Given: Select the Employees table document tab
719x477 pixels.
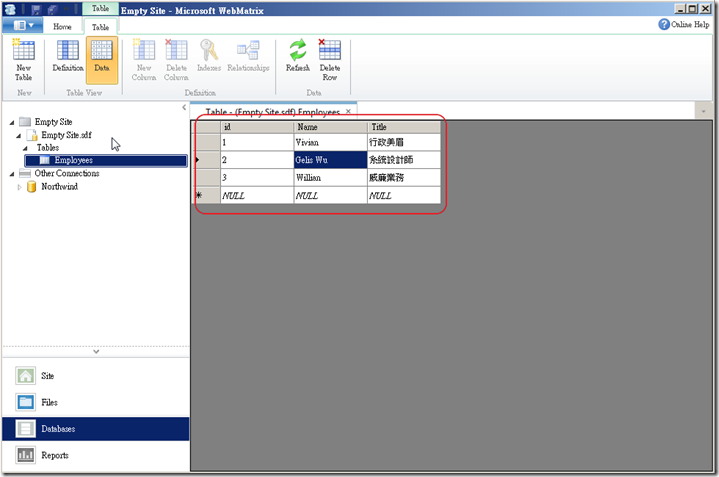Looking at the screenshot, I should [273, 112].
